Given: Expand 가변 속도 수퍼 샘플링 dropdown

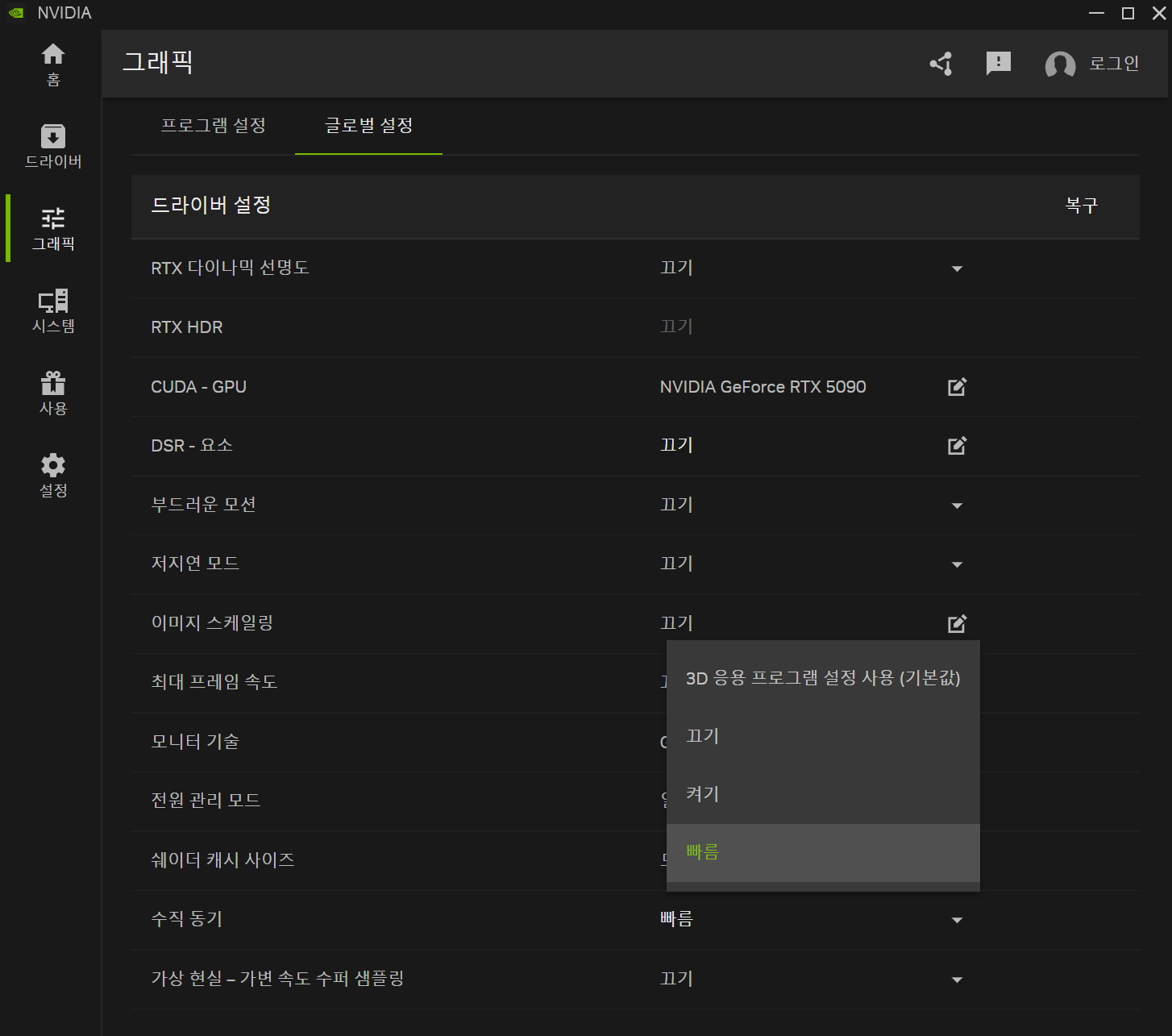Looking at the screenshot, I should (957, 980).
